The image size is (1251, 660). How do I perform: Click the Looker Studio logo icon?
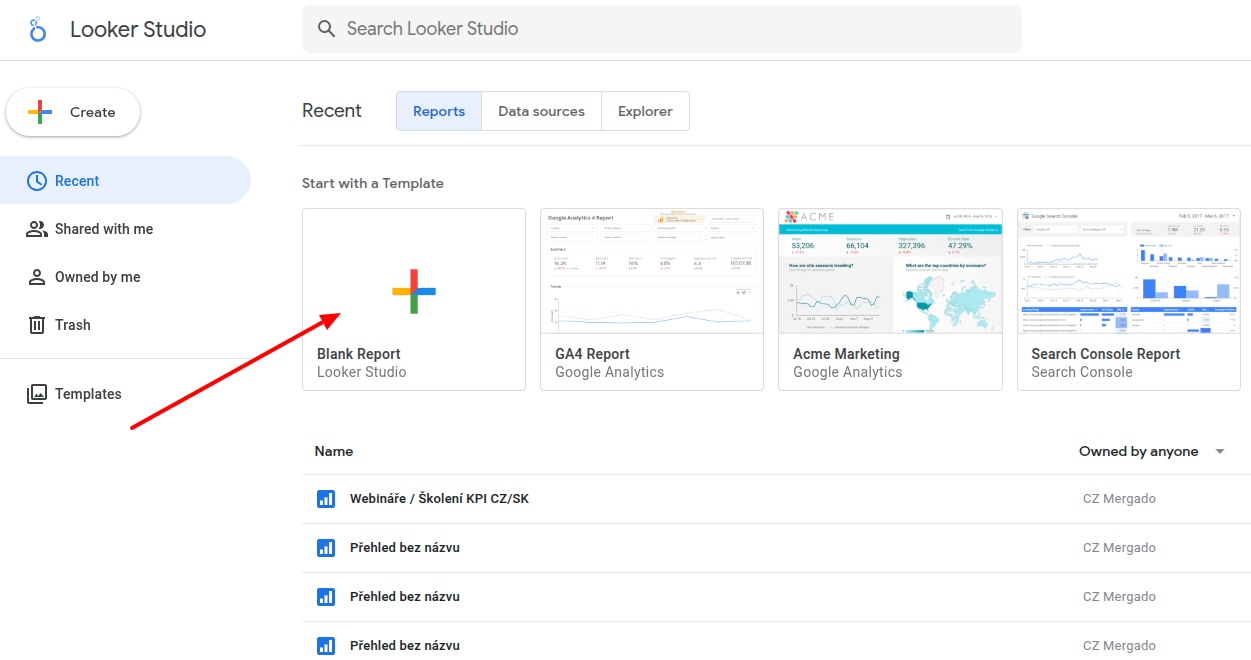[38, 29]
